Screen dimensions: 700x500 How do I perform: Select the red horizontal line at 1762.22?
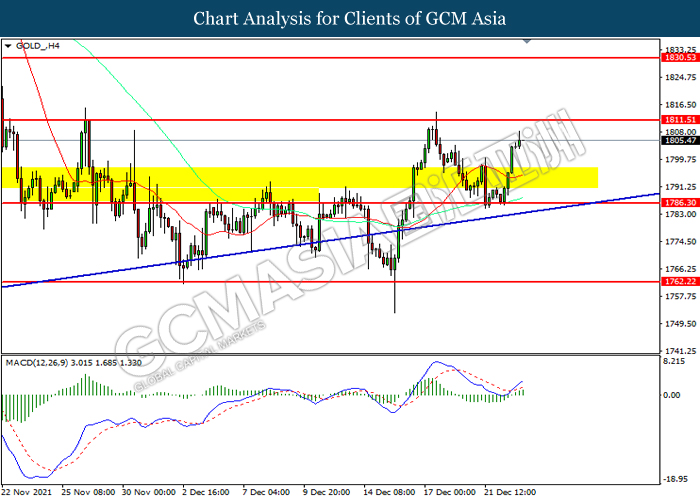[330, 282]
